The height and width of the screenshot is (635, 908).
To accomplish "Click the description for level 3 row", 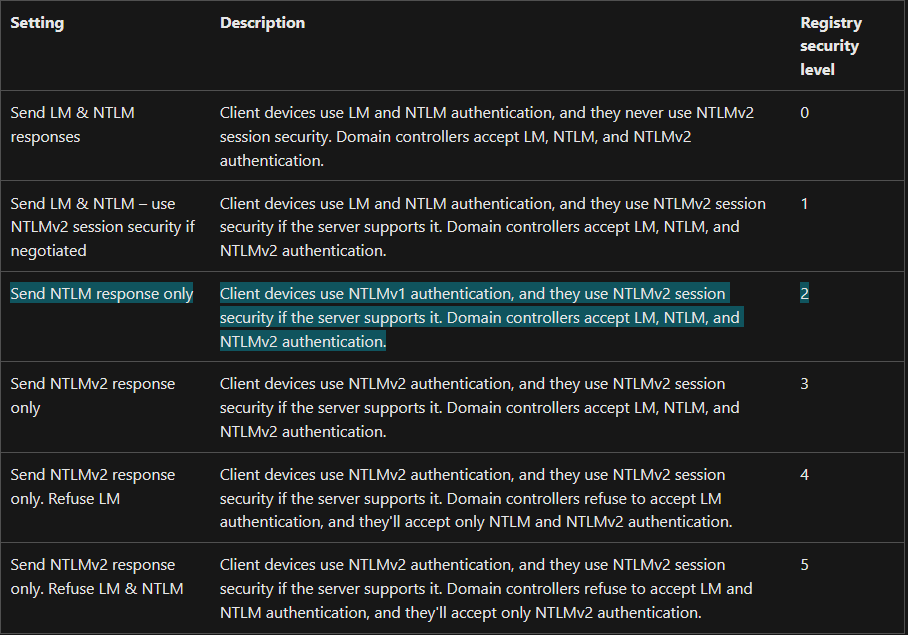I will pyautogui.click(x=479, y=408).
